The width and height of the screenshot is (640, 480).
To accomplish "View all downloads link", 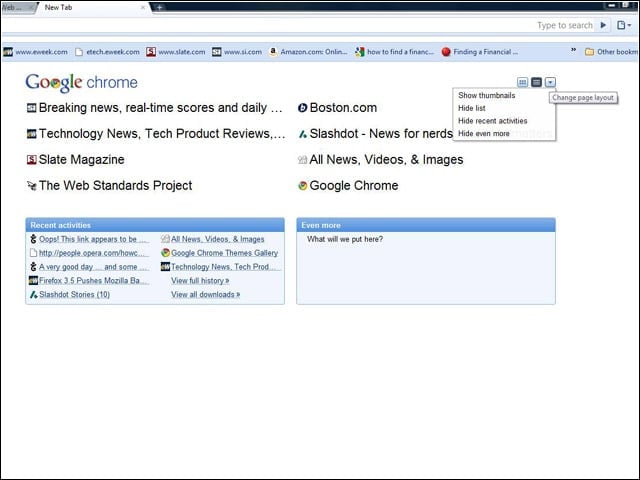I will [206, 295].
